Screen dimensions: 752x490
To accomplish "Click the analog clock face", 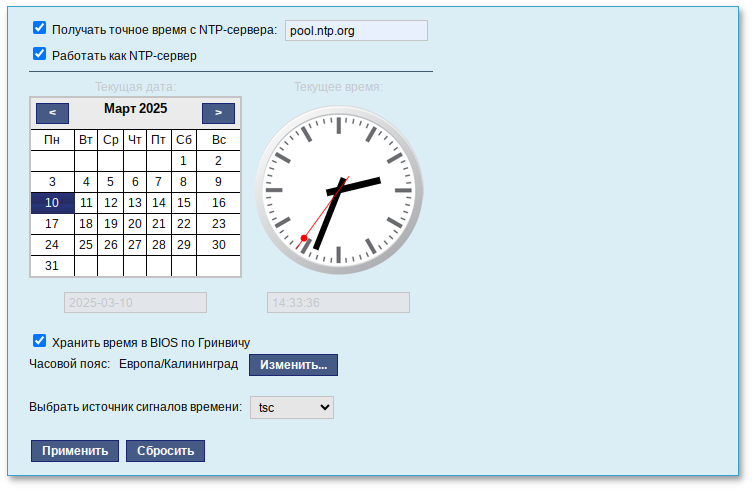I will (339, 190).
